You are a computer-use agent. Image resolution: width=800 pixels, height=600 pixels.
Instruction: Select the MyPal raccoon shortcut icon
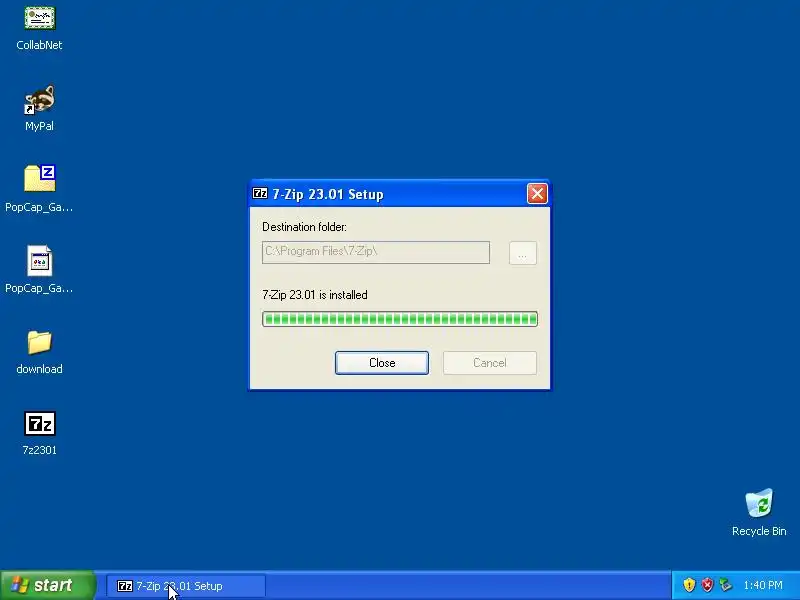[x=39, y=99]
